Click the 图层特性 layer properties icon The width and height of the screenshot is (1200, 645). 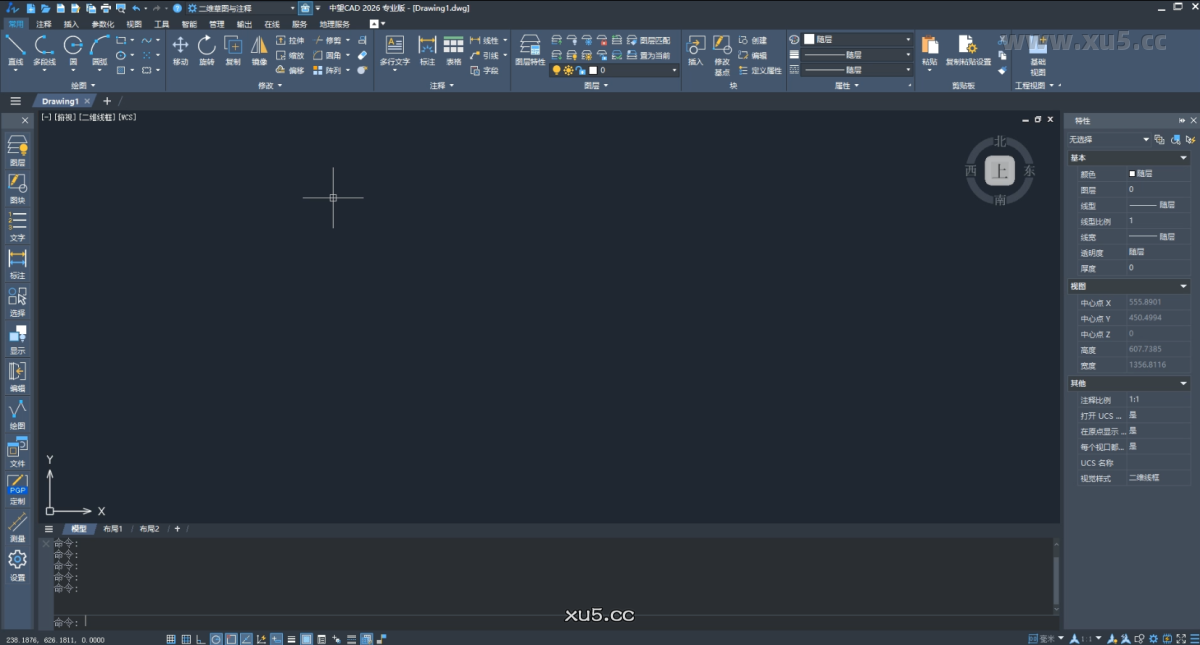(530, 48)
